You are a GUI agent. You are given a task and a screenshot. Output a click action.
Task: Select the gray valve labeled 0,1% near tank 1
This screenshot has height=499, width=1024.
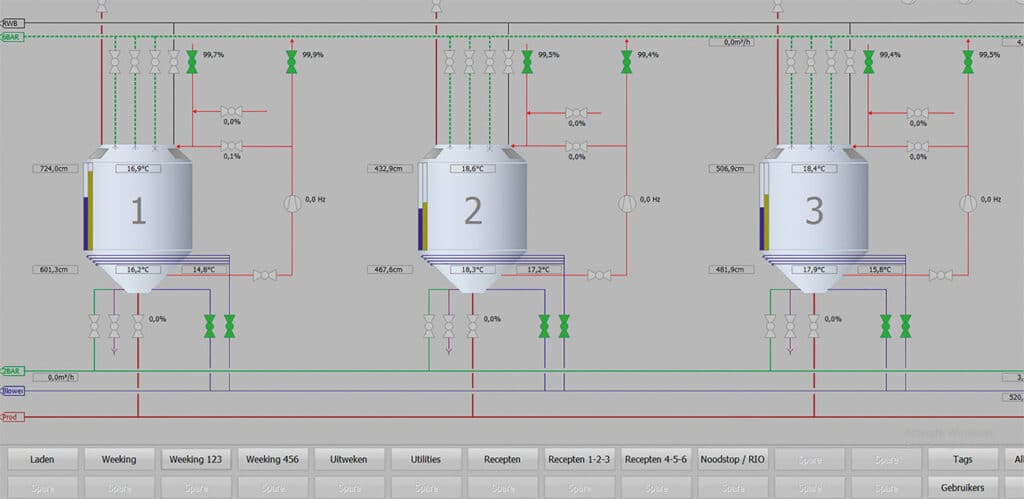(231, 146)
